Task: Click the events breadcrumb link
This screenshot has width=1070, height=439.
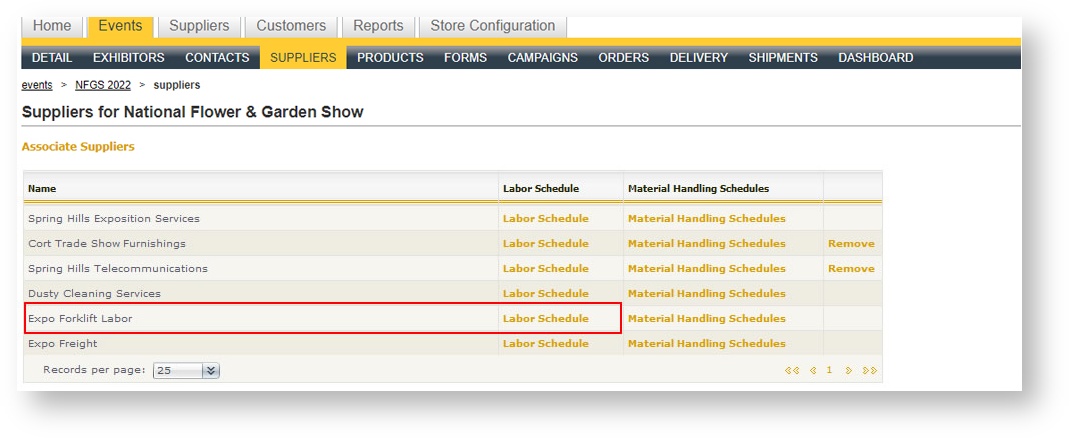Action: (x=37, y=86)
